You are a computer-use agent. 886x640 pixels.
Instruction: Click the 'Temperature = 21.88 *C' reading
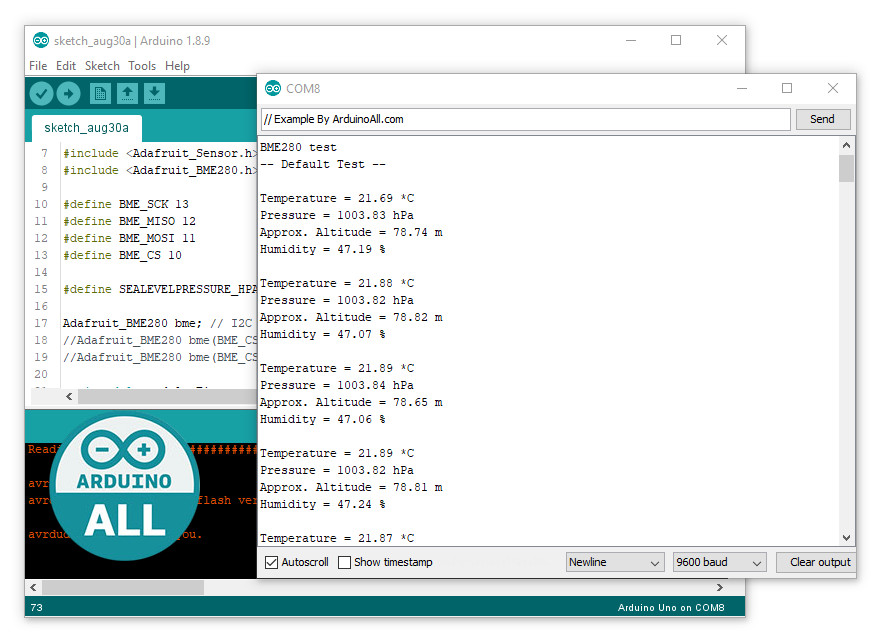pyautogui.click(x=337, y=283)
